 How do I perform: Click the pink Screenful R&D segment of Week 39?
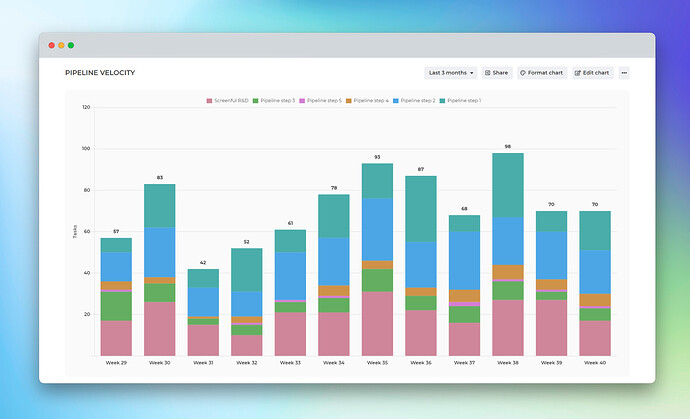[551, 328]
